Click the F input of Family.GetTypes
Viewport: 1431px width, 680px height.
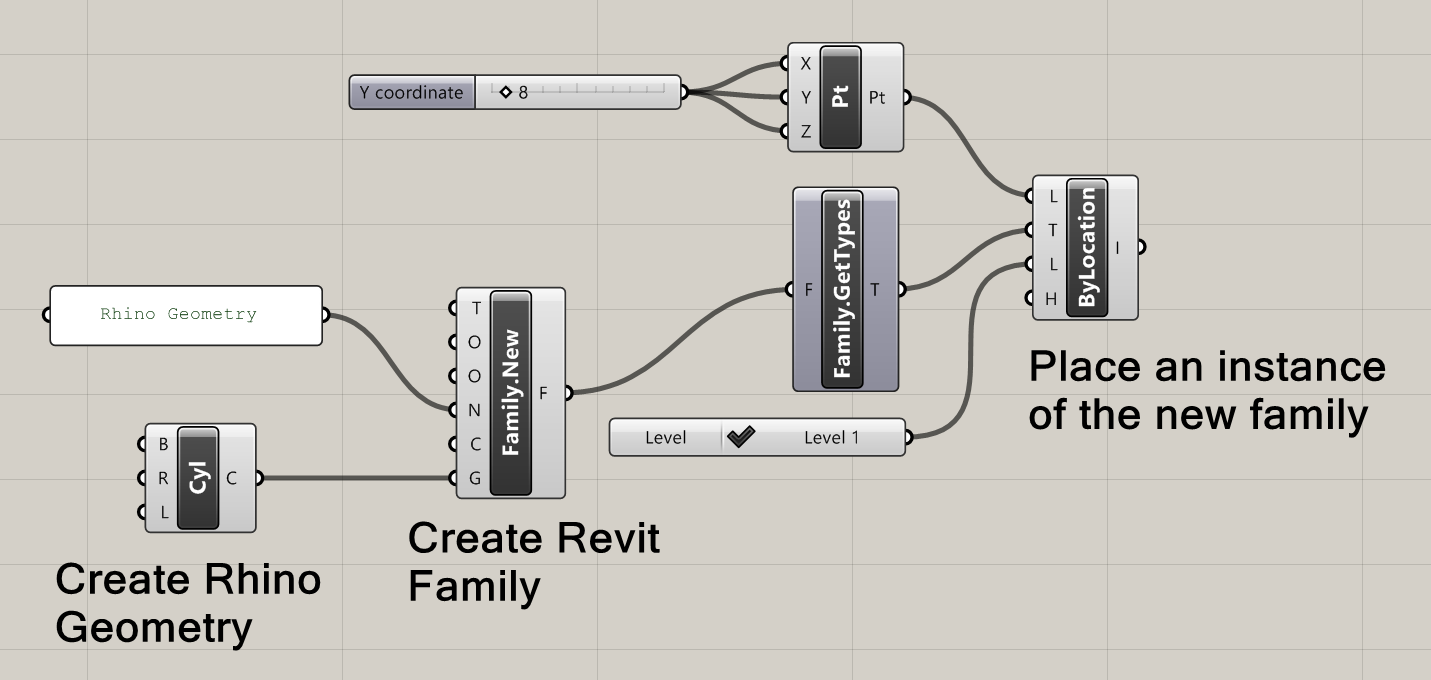tap(808, 290)
